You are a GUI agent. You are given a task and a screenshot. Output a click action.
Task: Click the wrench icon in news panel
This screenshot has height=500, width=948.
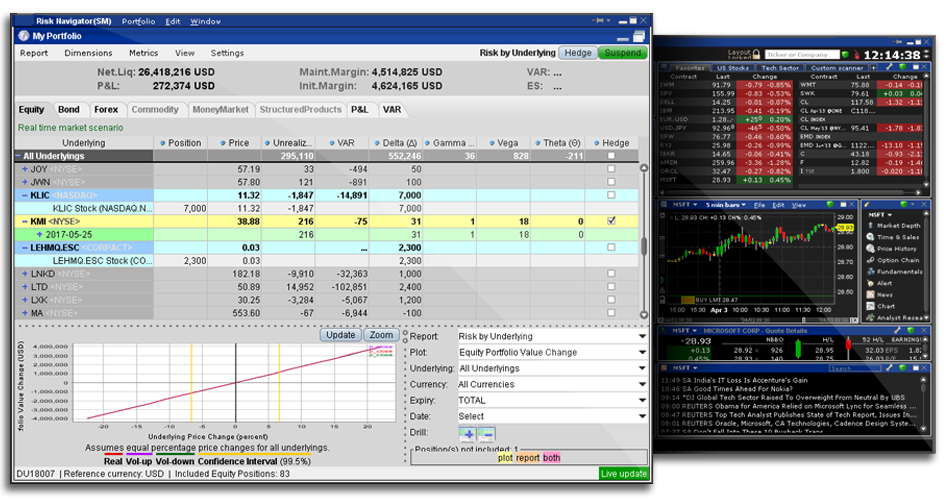(889, 368)
